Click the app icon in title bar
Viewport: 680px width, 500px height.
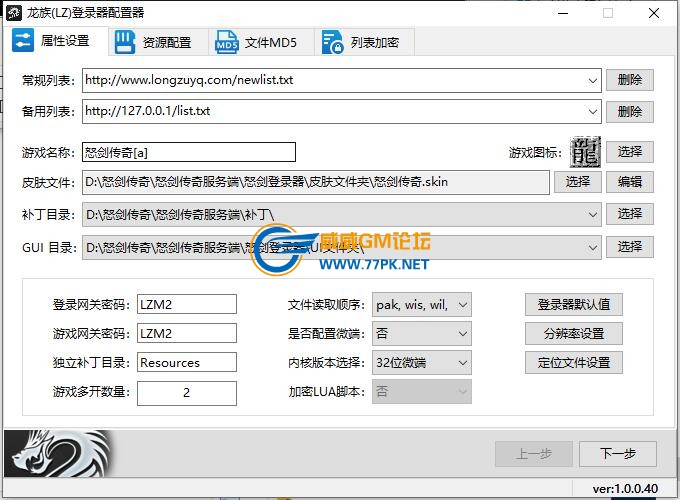14,13
